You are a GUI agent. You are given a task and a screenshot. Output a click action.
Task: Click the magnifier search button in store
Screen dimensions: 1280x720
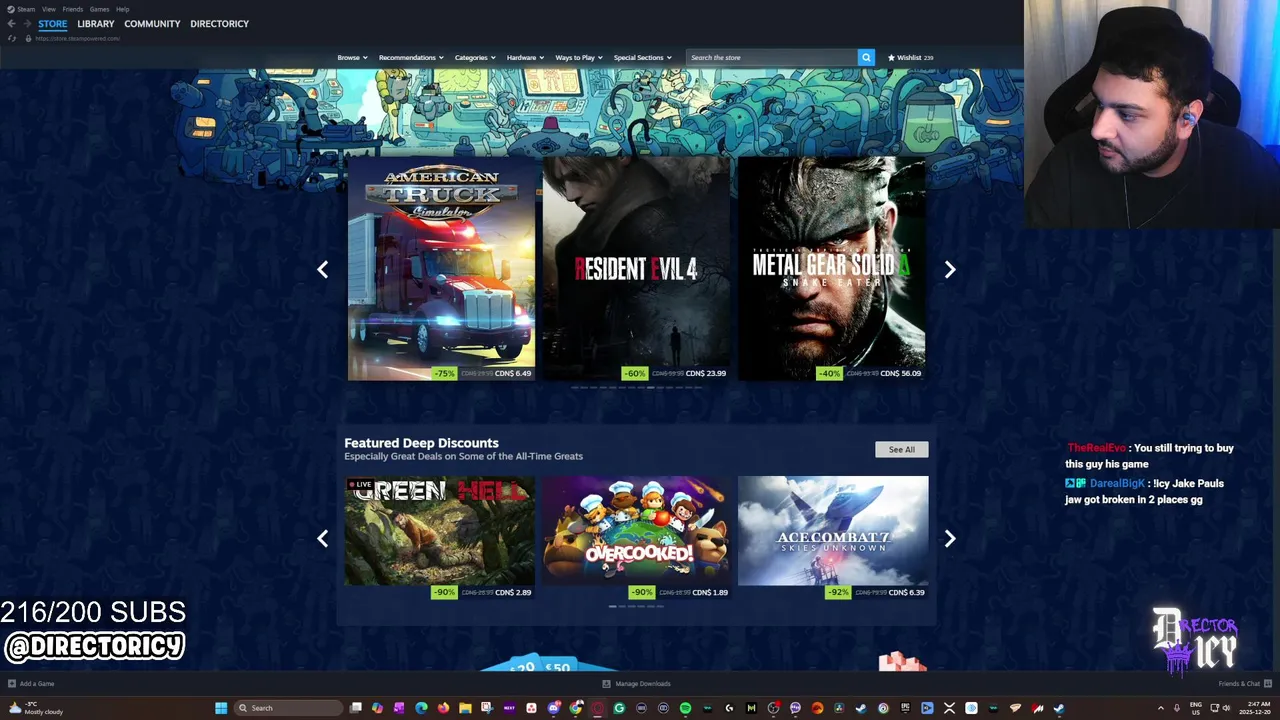pos(866,57)
